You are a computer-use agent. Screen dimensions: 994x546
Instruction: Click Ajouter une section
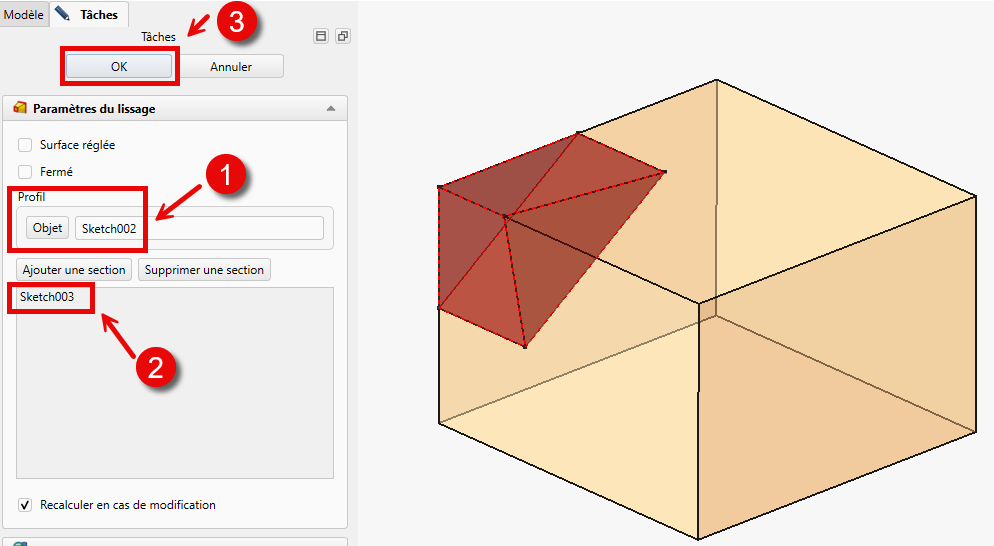(x=74, y=270)
